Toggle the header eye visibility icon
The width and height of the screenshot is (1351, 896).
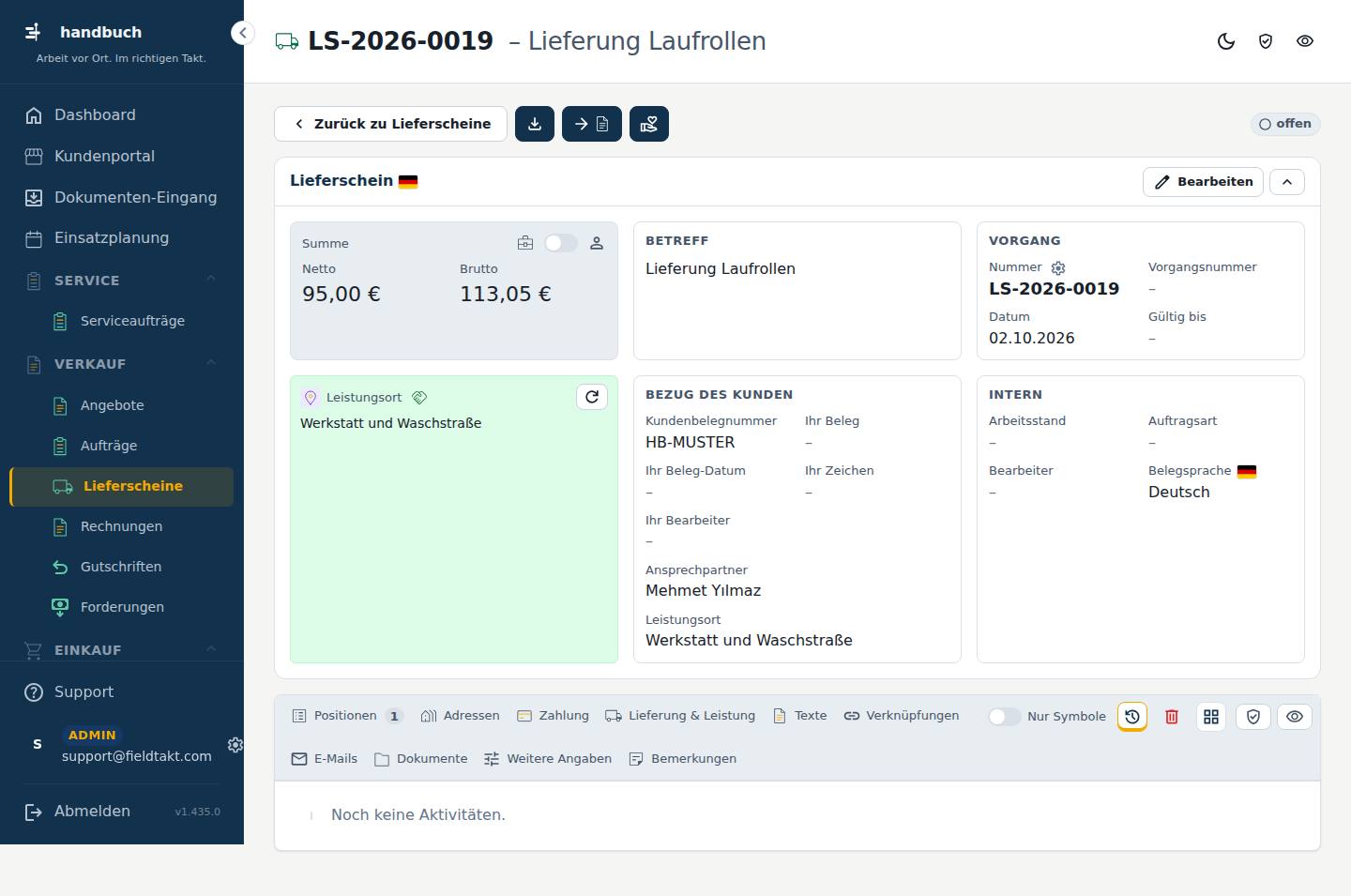1305,41
